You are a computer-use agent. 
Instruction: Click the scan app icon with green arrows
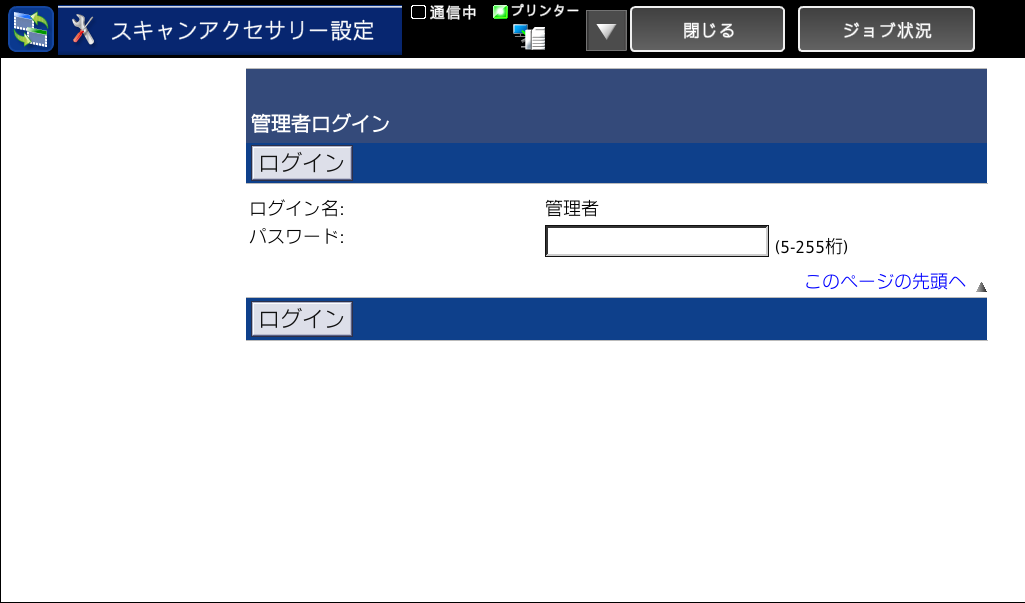coord(30,30)
